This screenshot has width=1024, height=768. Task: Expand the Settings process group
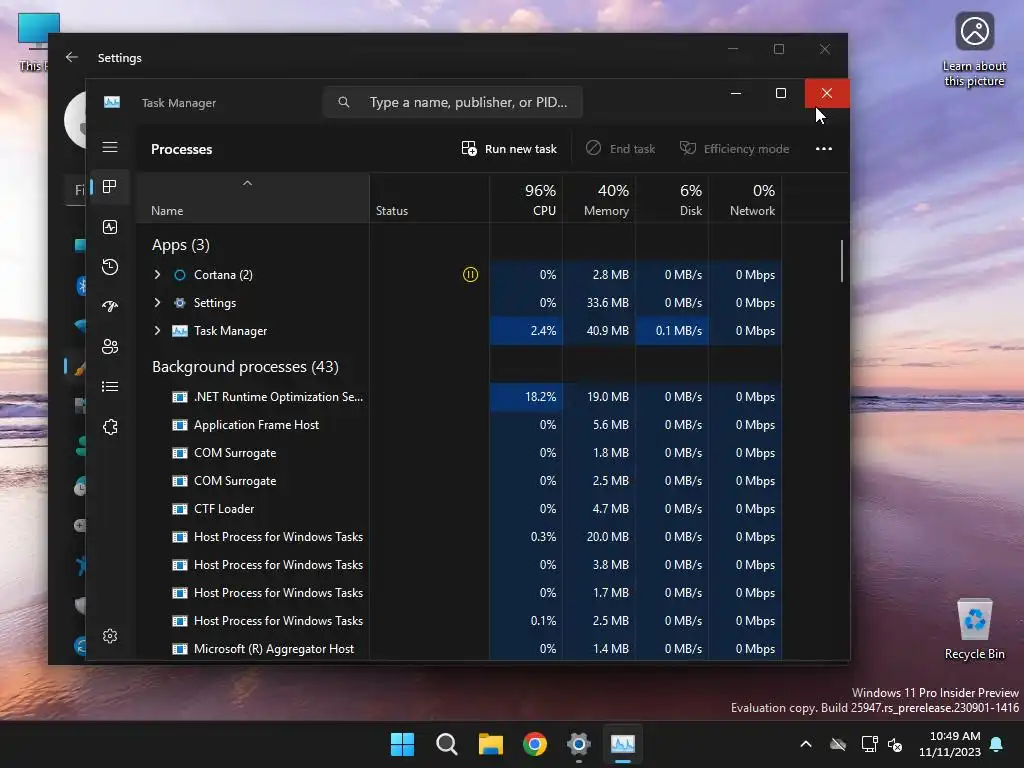pyautogui.click(x=157, y=302)
